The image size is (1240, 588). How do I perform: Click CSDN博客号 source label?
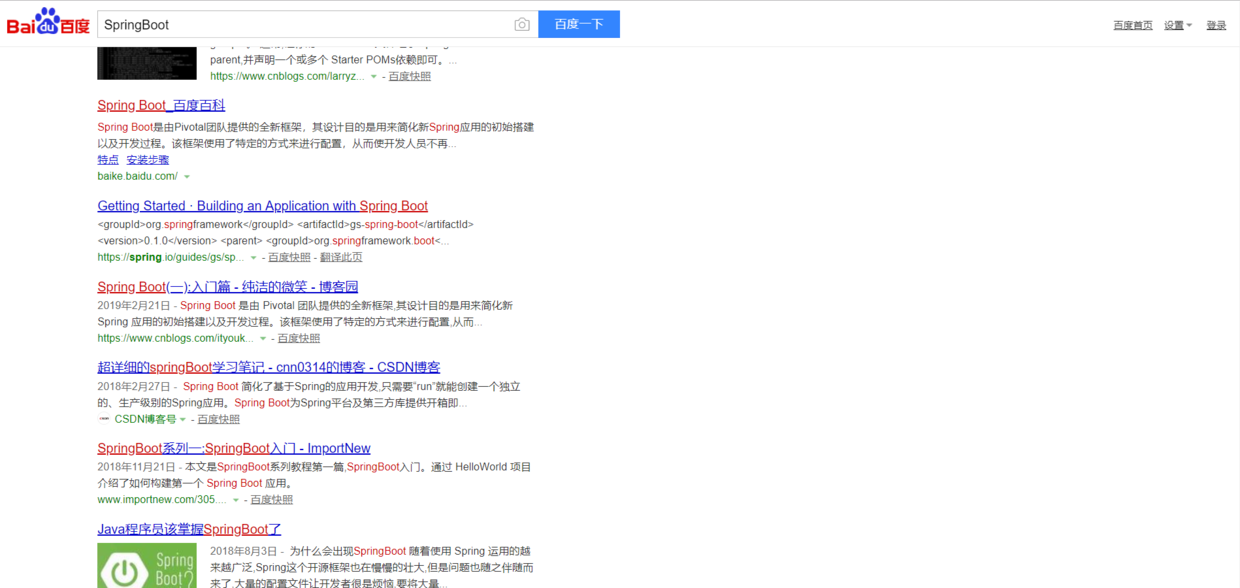(x=145, y=419)
